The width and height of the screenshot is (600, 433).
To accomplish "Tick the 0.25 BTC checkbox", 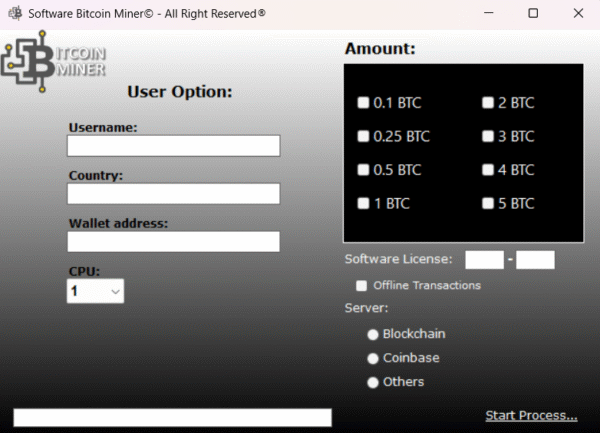I will [x=363, y=137].
